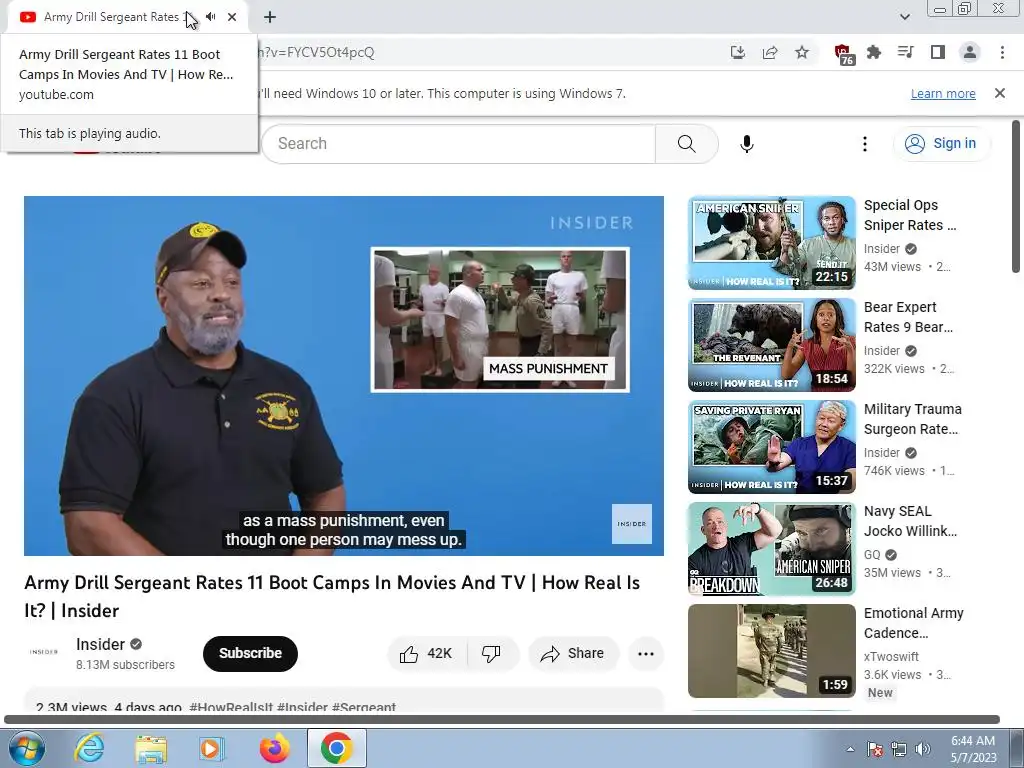This screenshot has height=768, width=1024.
Task: Click the horizontal page scrollbar
Action: (502, 720)
